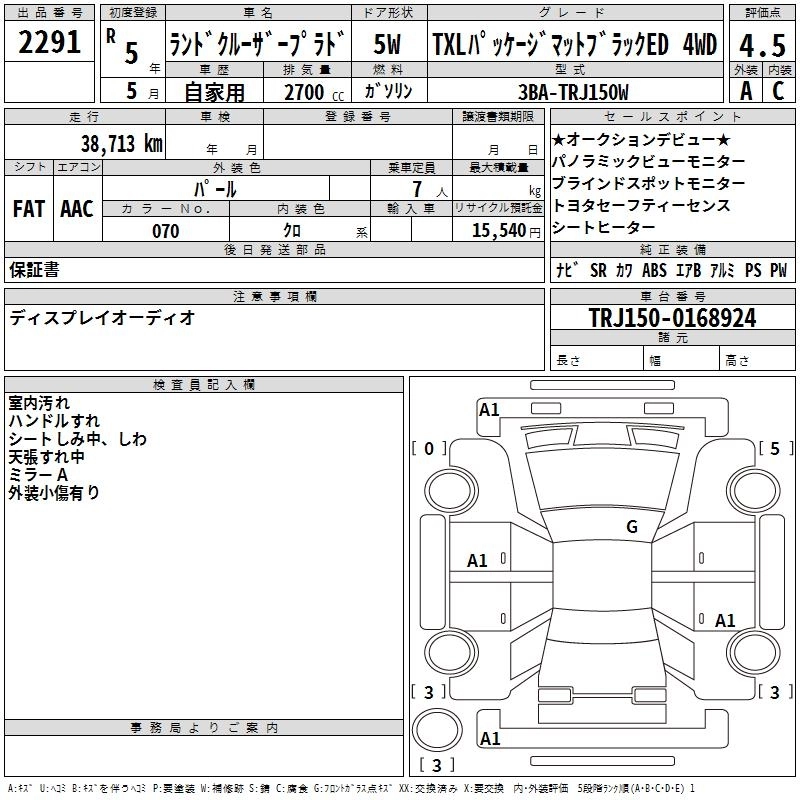Select the ディスプレイオーディオ note text

pyautogui.click(x=102, y=318)
